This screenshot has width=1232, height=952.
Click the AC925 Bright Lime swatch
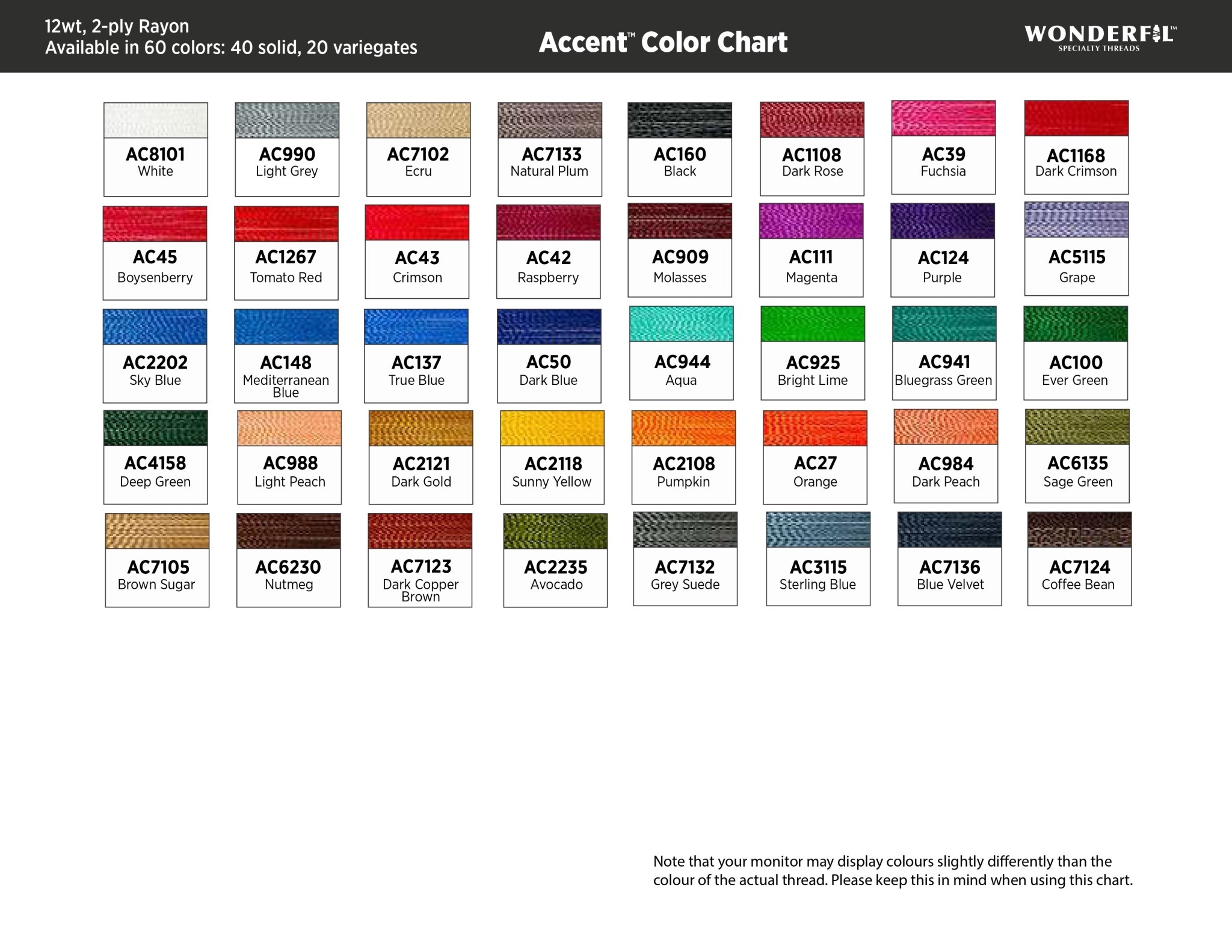click(x=813, y=353)
